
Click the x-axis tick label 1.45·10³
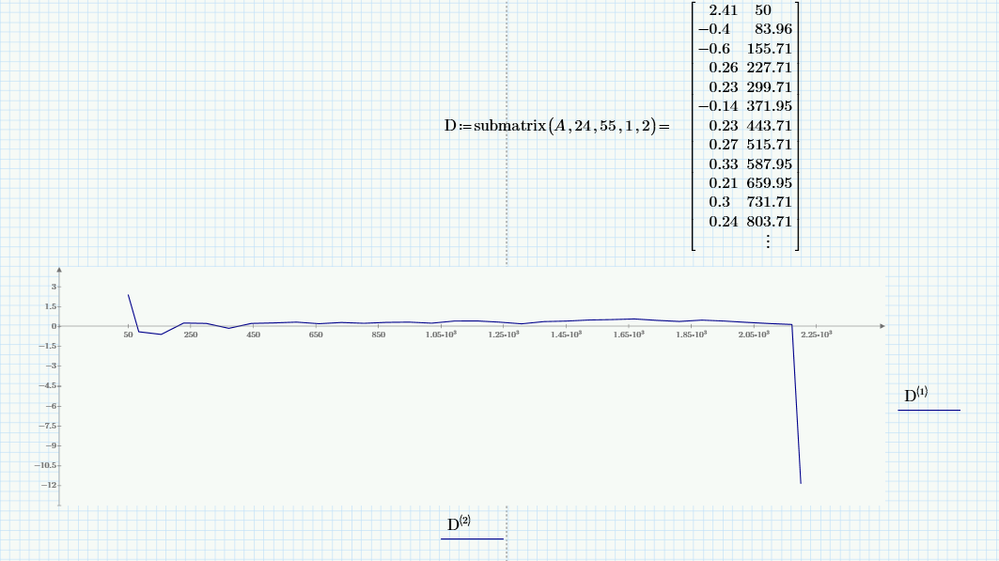566,334
